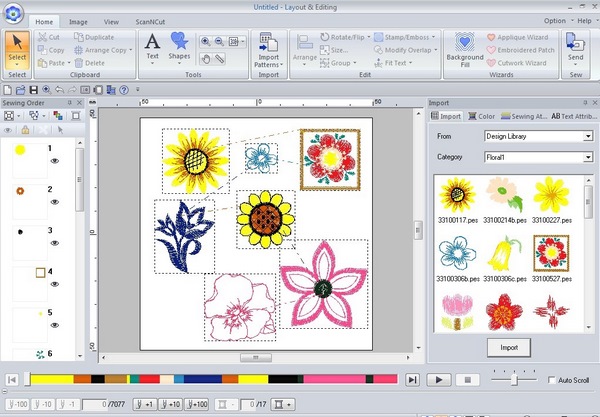Toggle visibility eye of sewing item 2
The height and width of the screenshot is (417, 600).
click(55, 202)
